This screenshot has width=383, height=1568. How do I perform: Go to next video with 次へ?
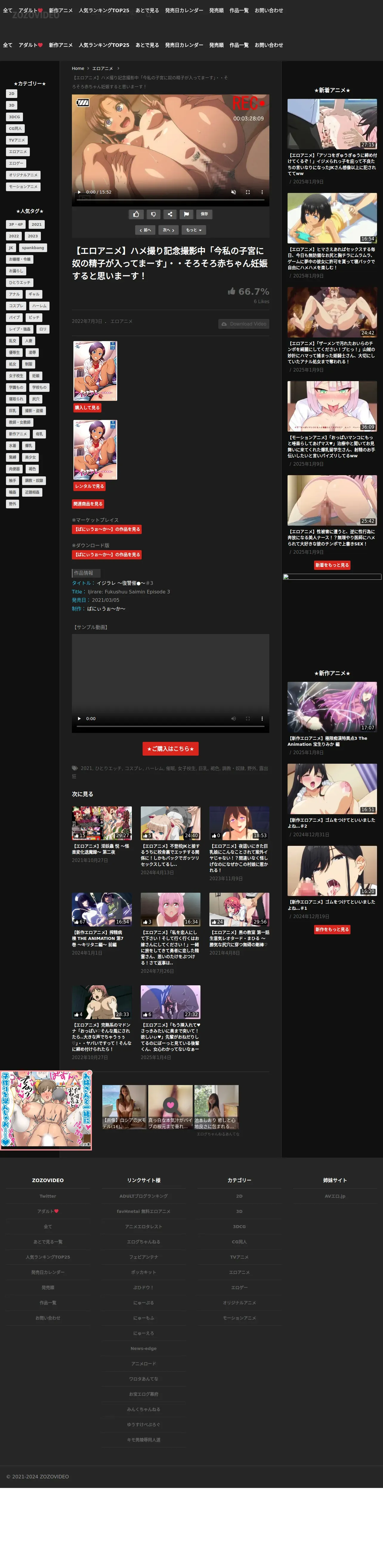[169, 230]
